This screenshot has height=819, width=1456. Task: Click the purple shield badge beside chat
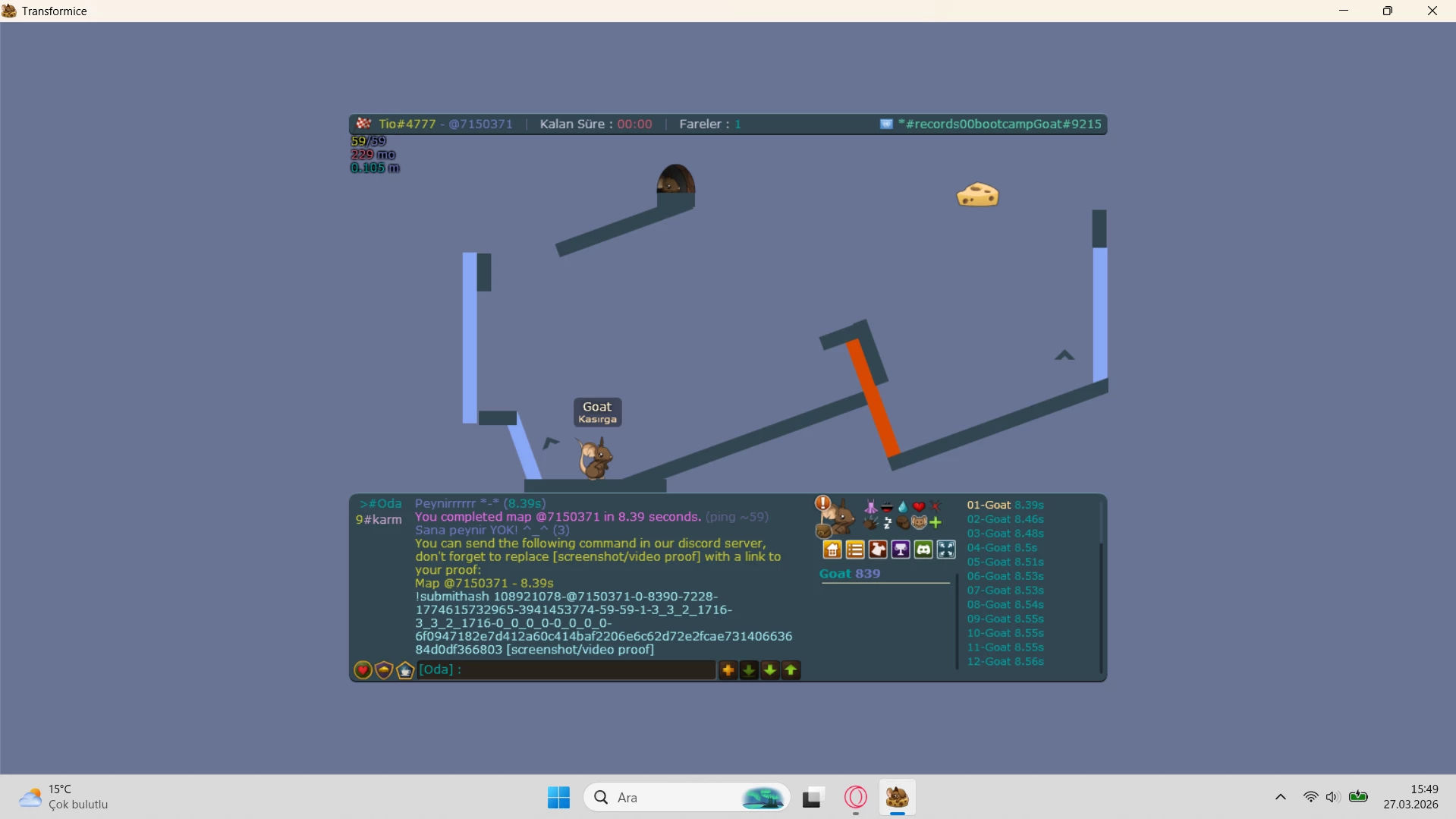[x=384, y=670]
